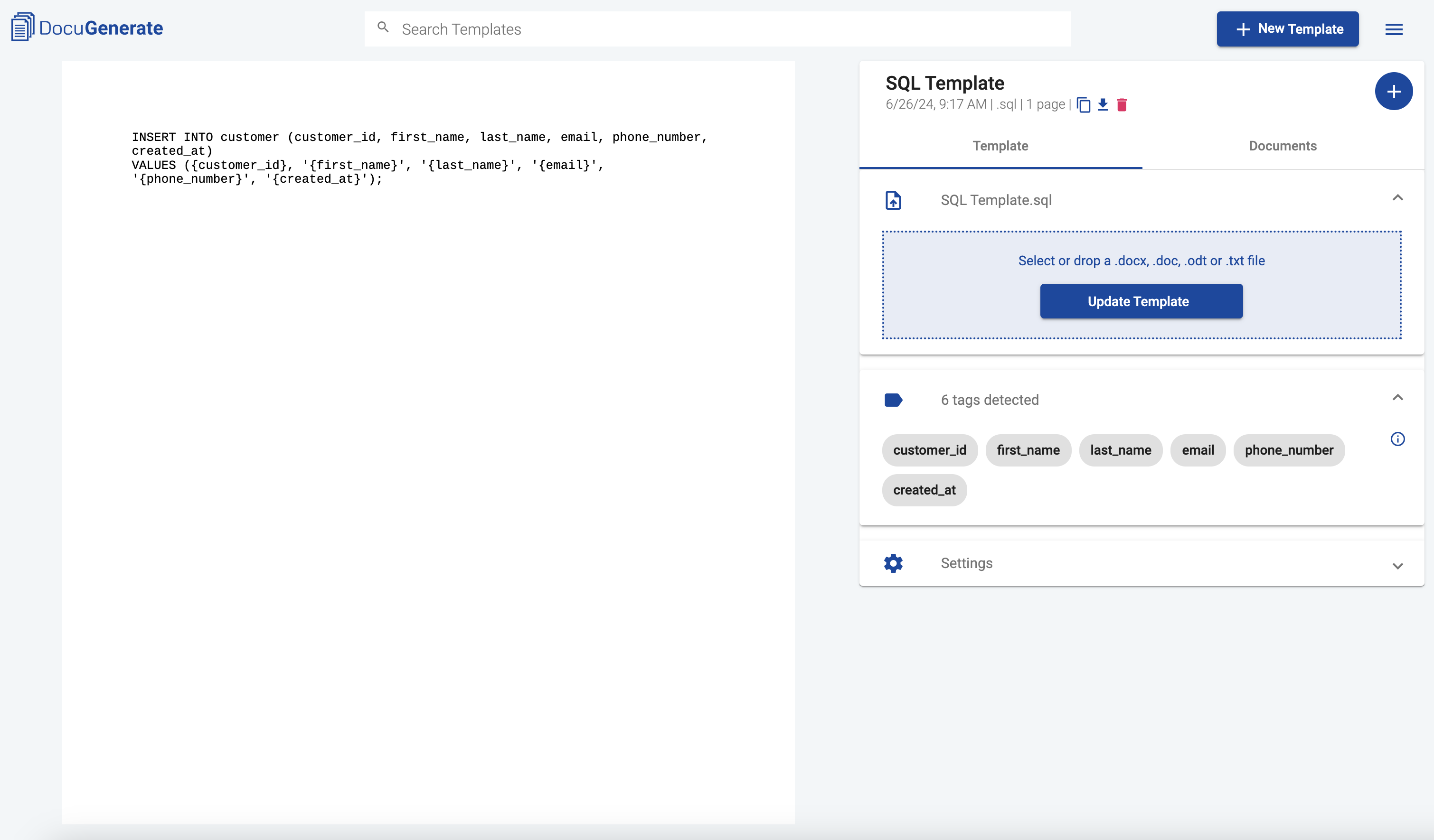Select the phone_number tag chip
Image resolution: width=1434 pixels, height=840 pixels.
tap(1289, 450)
